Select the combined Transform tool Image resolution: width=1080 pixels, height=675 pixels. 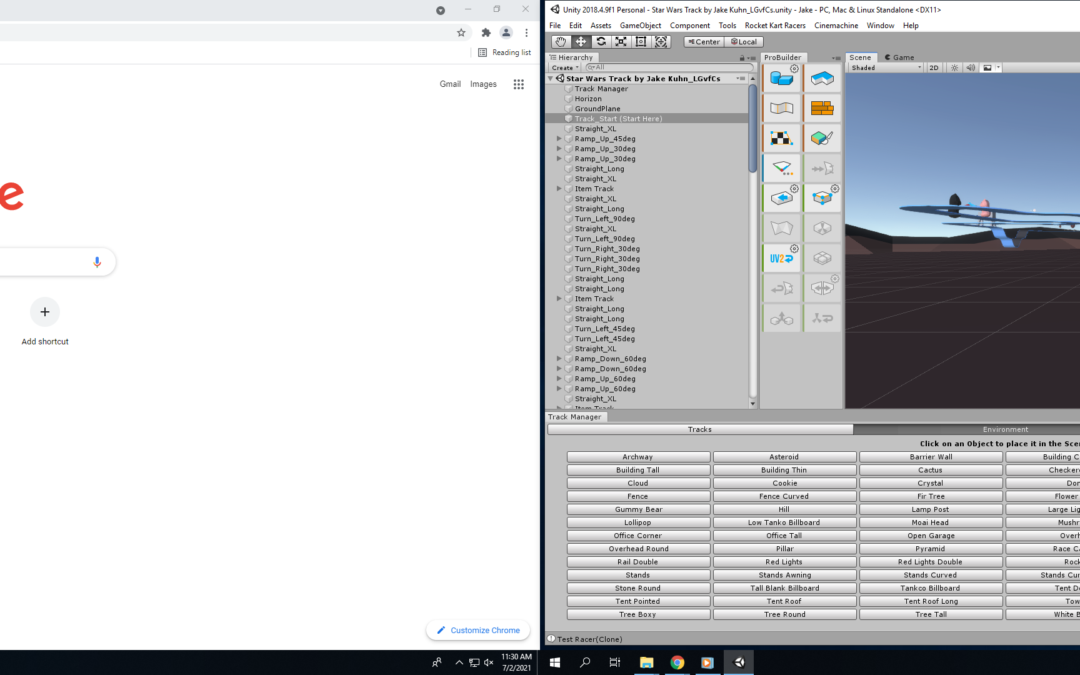(x=661, y=42)
